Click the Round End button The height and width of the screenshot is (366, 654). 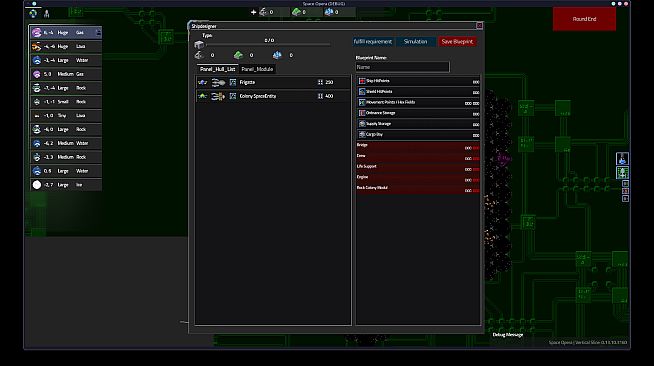[584, 19]
